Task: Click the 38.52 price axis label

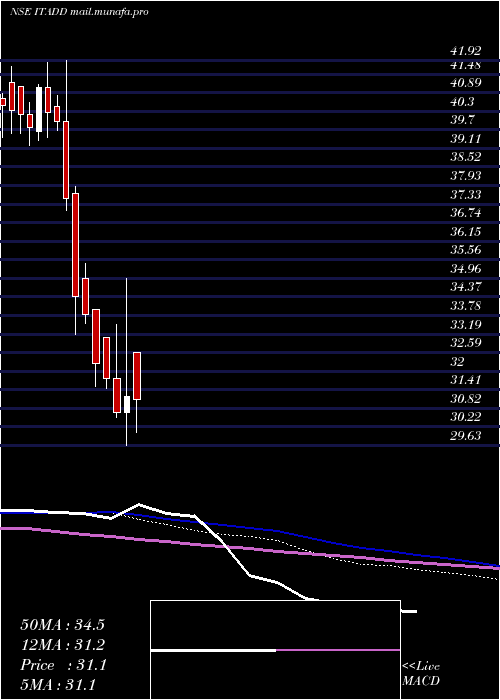Action: click(466, 157)
